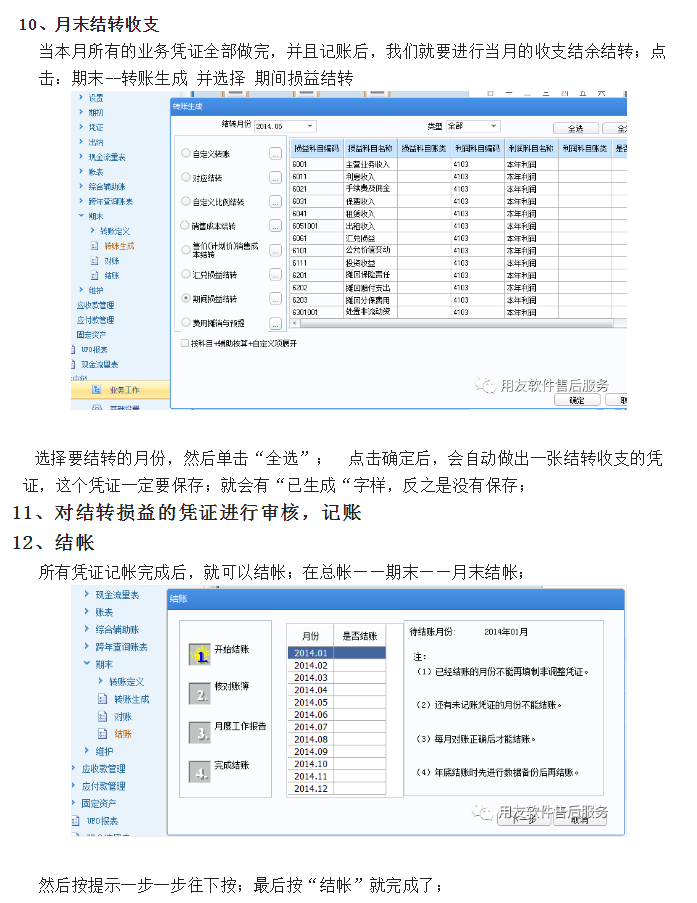Image resolution: width=697 pixels, height=903 pixels.
Task: Select the 6301001 table row
Action: point(458,312)
